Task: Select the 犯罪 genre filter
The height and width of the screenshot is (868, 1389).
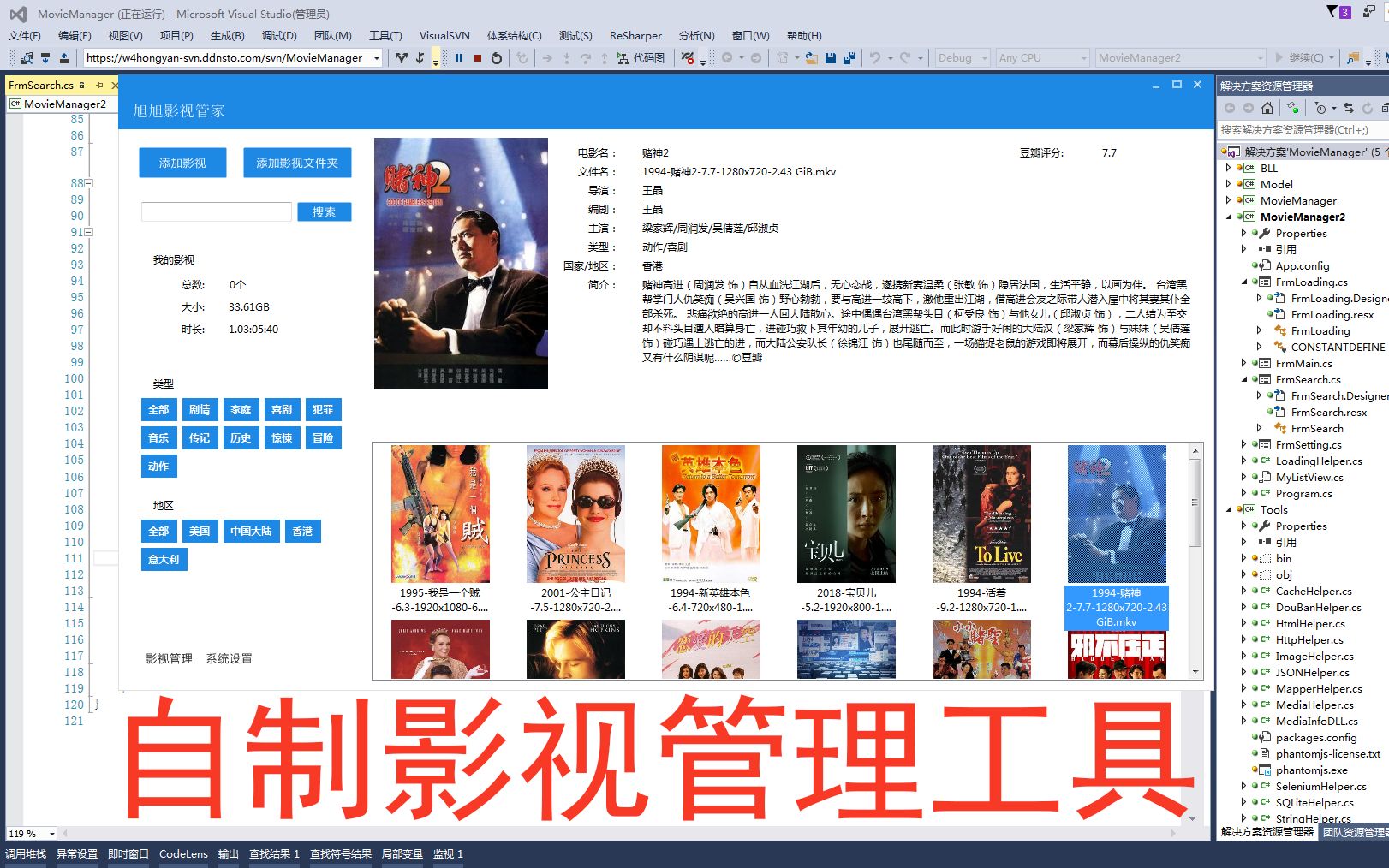Action: tap(323, 410)
